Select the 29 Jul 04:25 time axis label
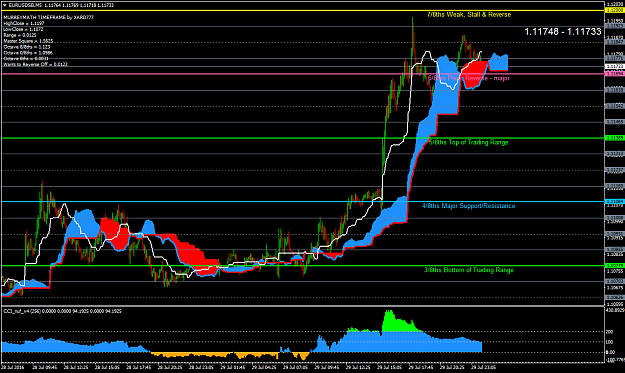 coord(264,367)
